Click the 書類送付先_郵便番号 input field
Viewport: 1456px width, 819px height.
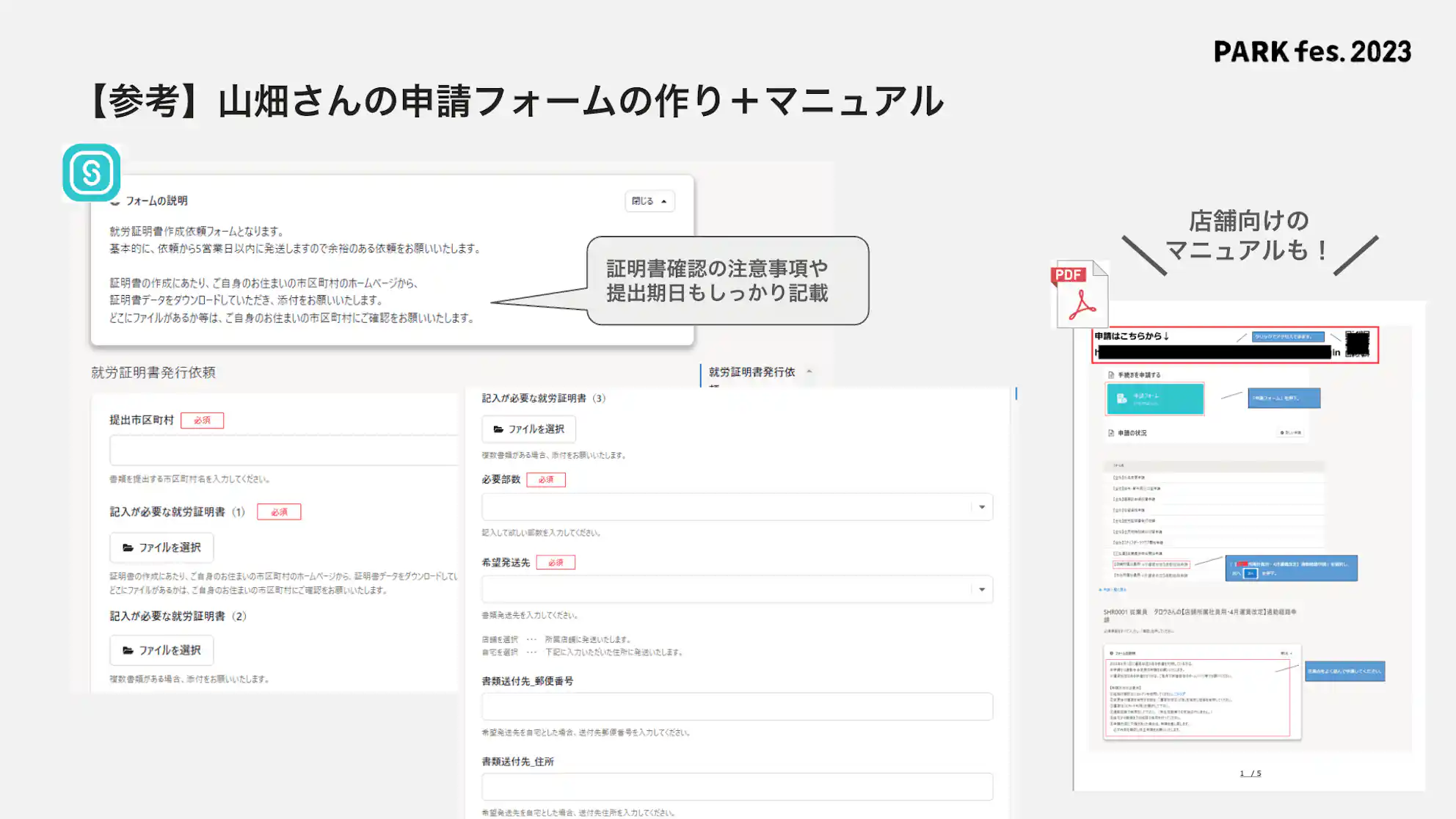(737, 706)
